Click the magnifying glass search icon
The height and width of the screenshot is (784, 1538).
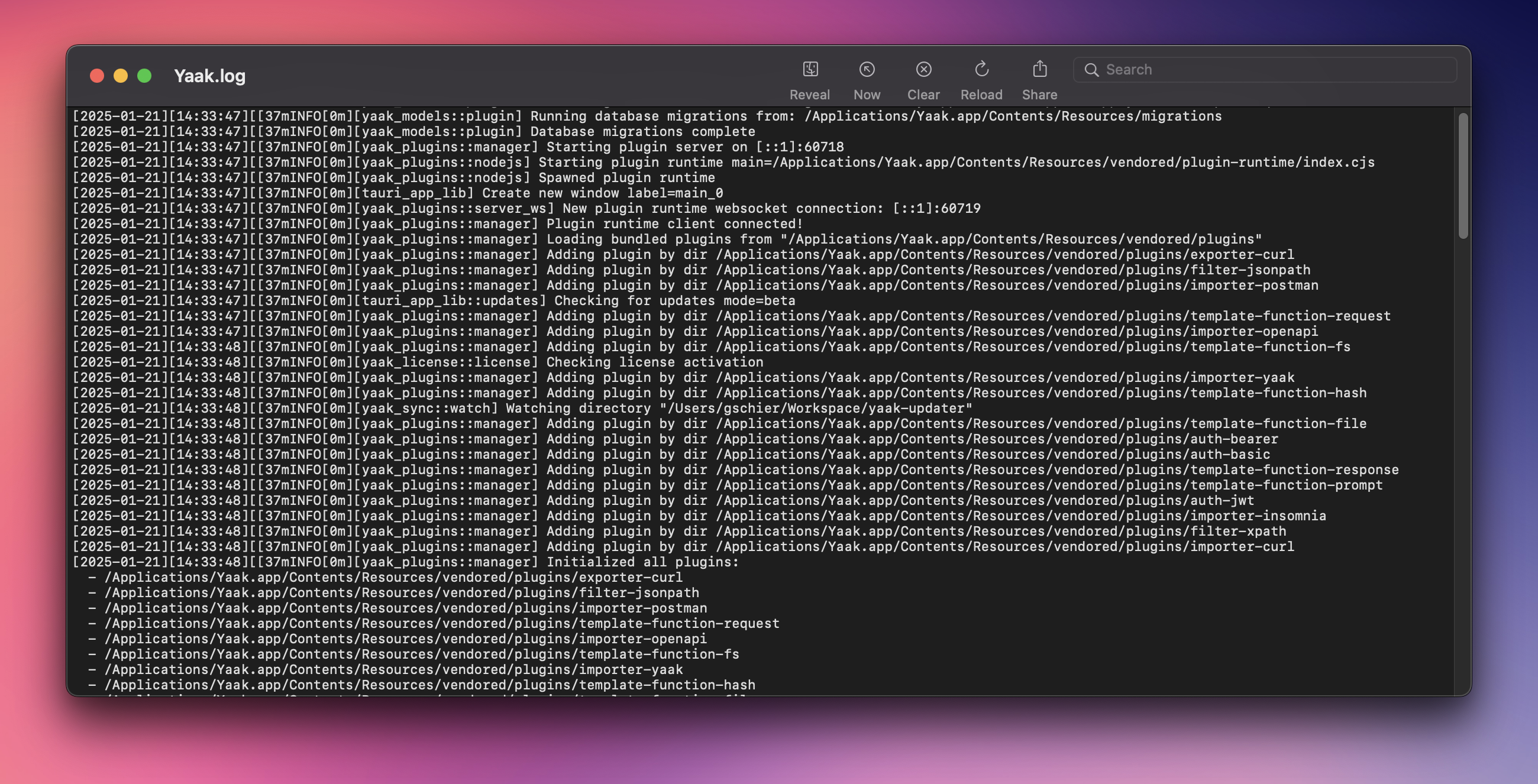tap(1091, 70)
